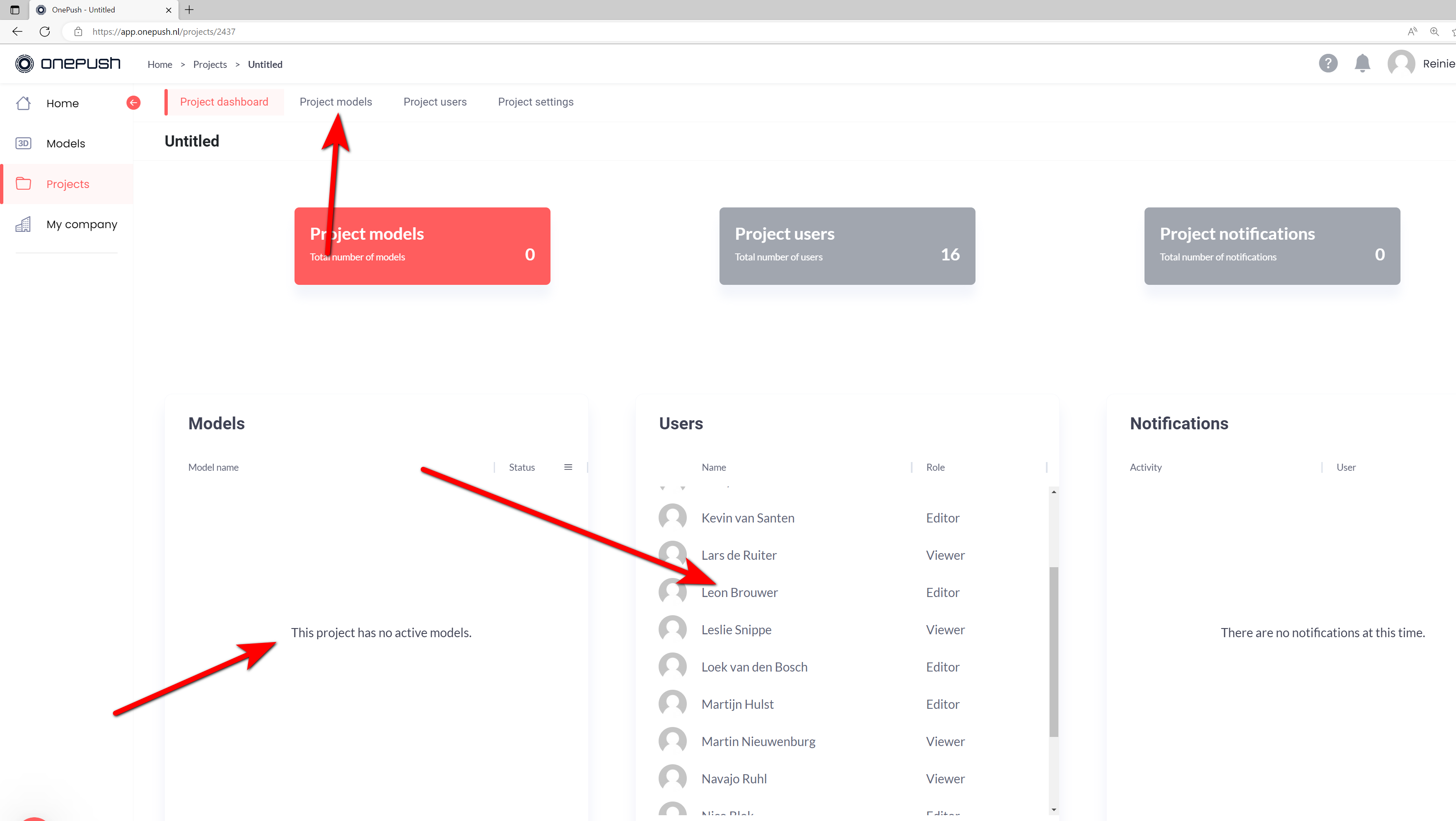Select the OnePush - Untitled browser tab
Viewport: 1456px width, 821px height.
pyautogui.click(x=104, y=10)
